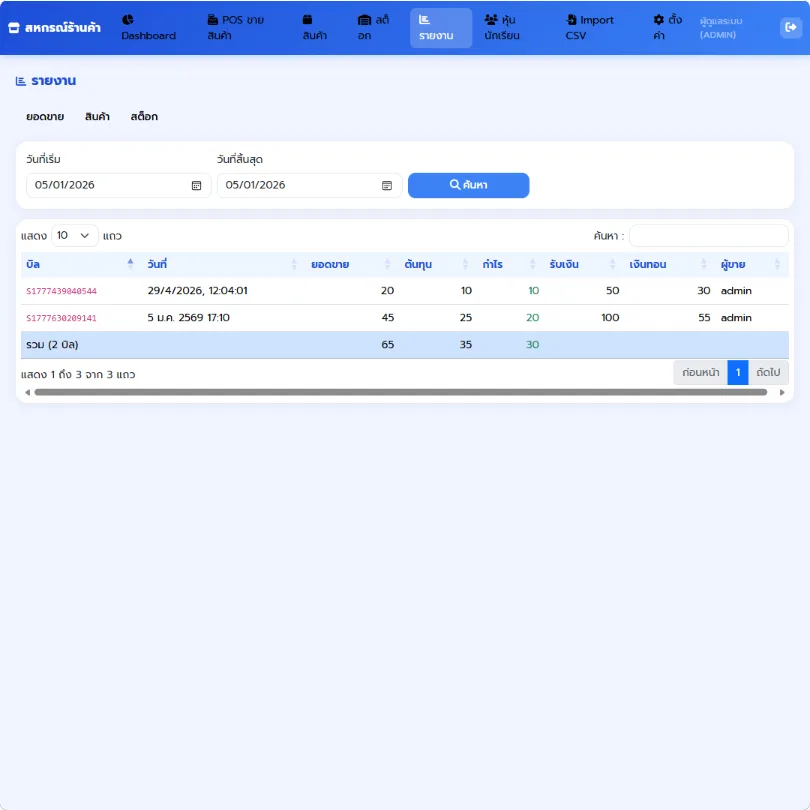
Task: Switch to the สินค้า report tab
Action: coord(97,117)
